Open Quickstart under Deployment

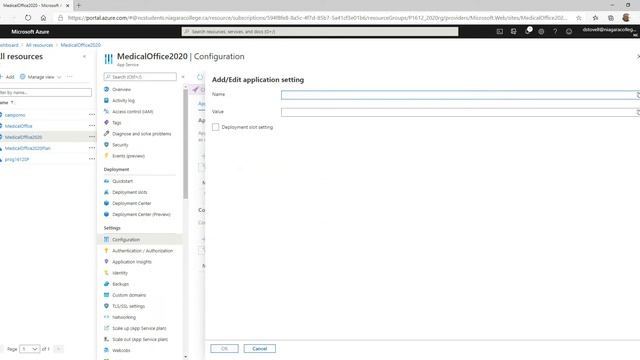(x=122, y=181)
